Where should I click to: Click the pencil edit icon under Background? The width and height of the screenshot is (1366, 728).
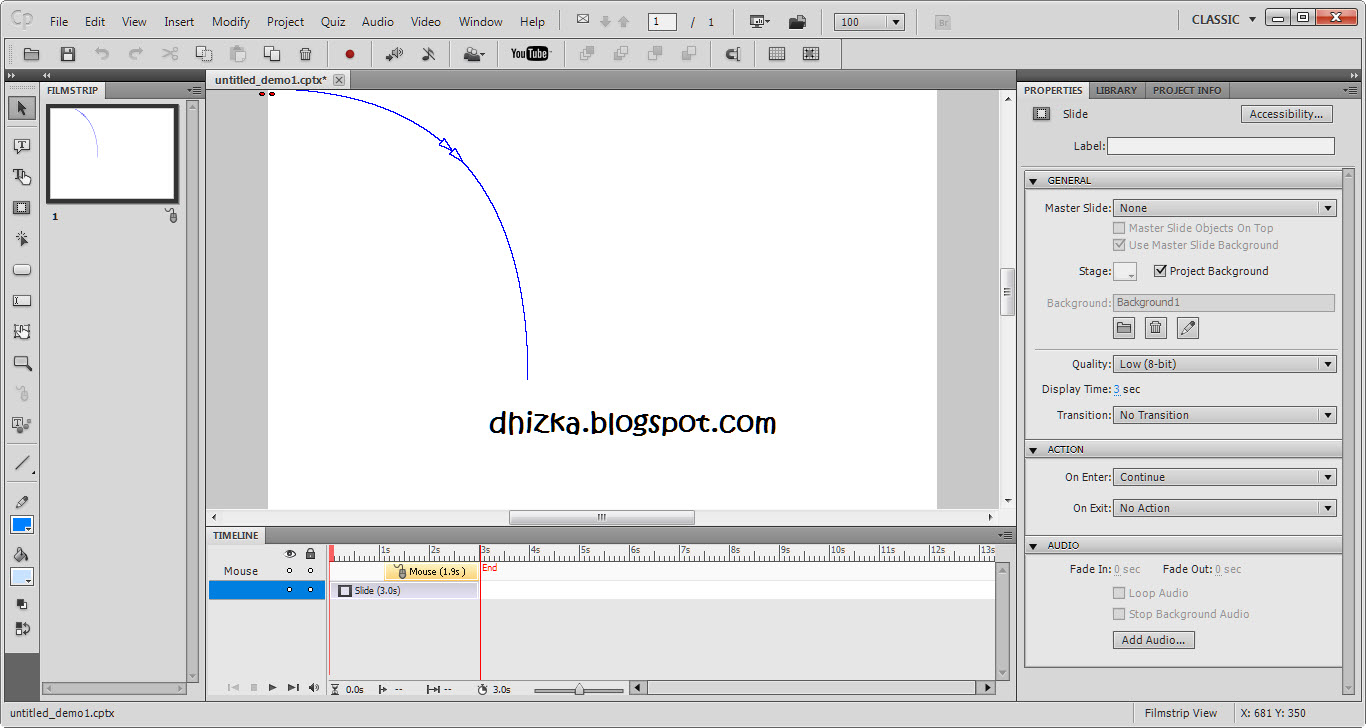click(x=1187, y=327)
